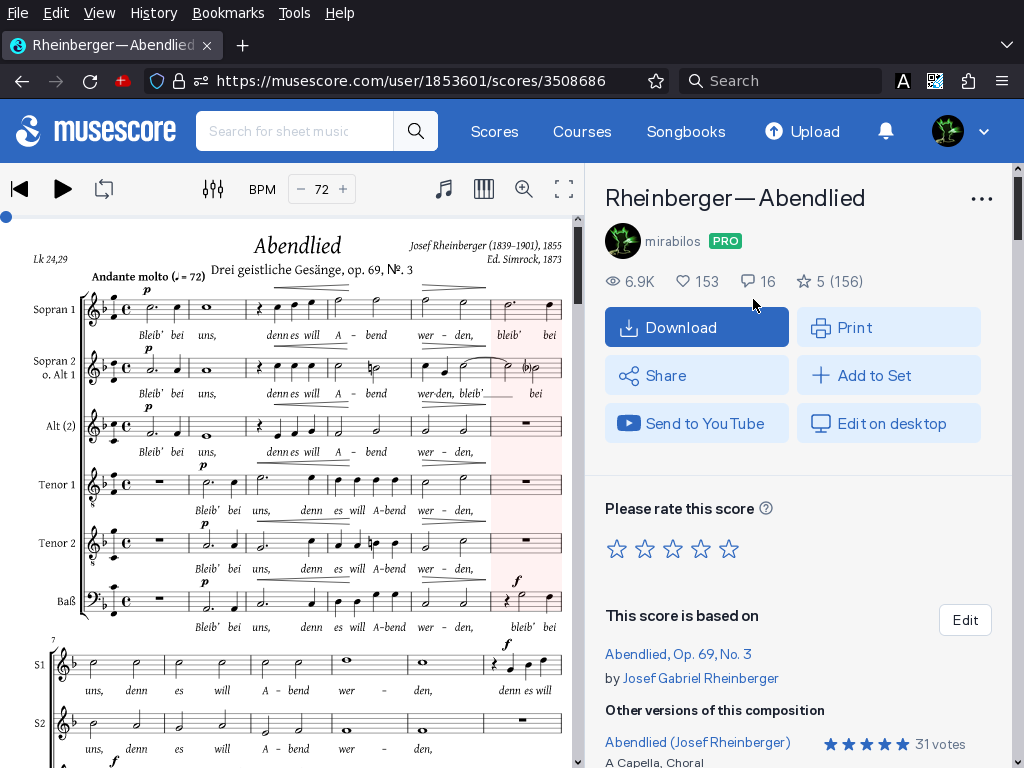Go back to previous page
Screen dimensions: 1024x768
coord(22,81)
